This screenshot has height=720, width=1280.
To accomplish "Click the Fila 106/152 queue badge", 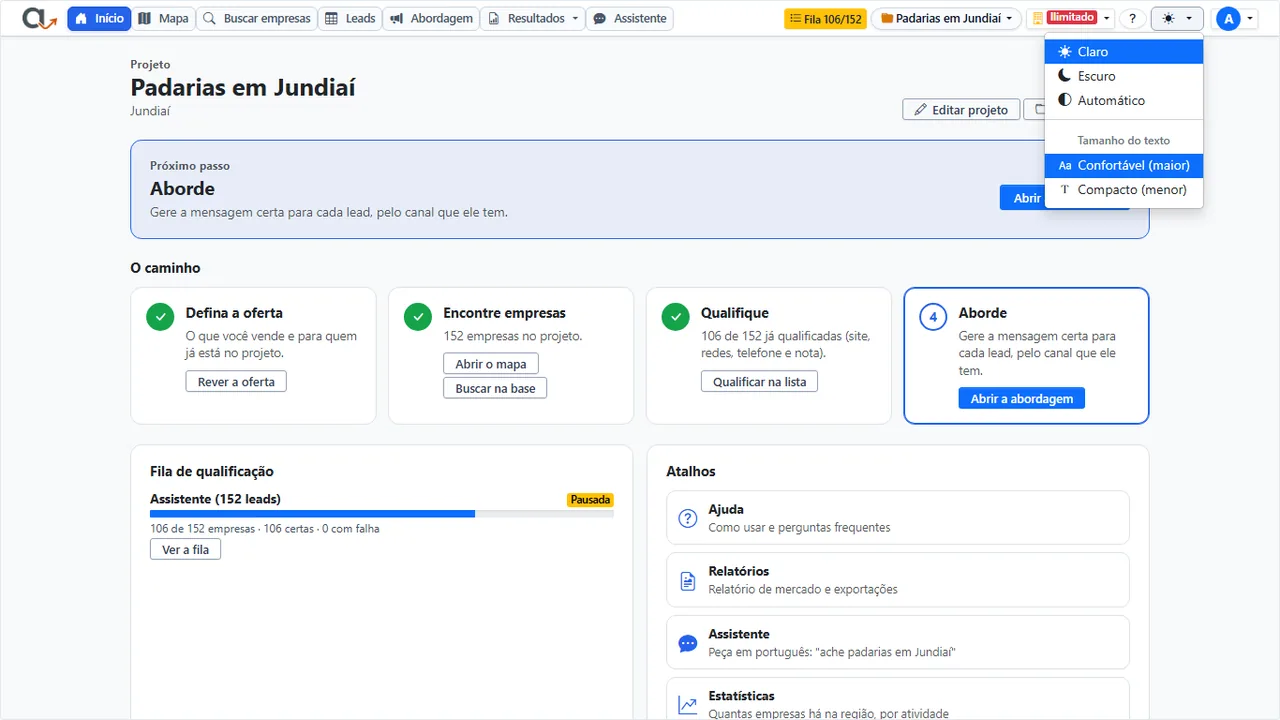I will click(x=825, y=18).
